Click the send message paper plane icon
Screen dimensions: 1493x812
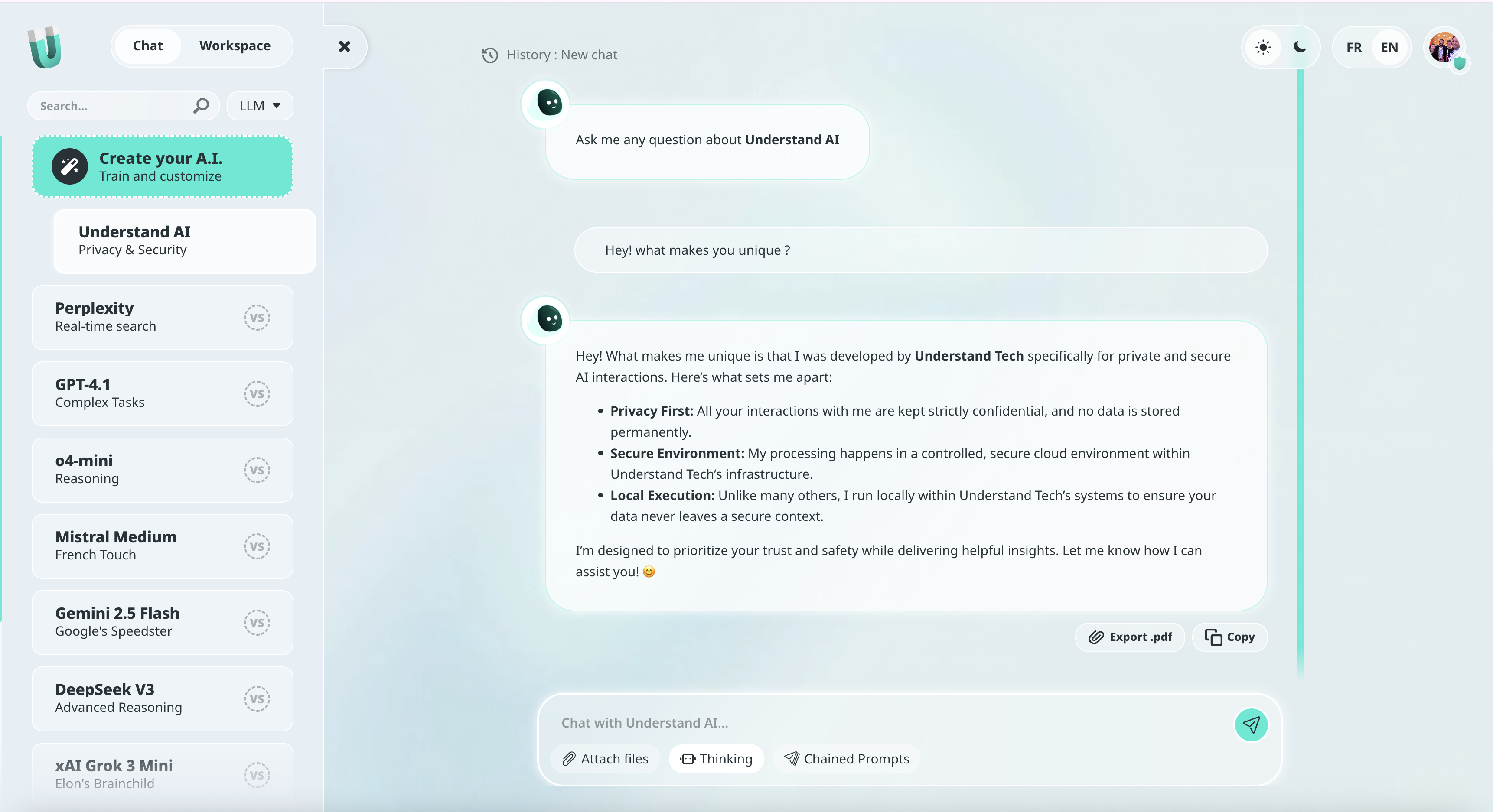(x=1251, y=724)
